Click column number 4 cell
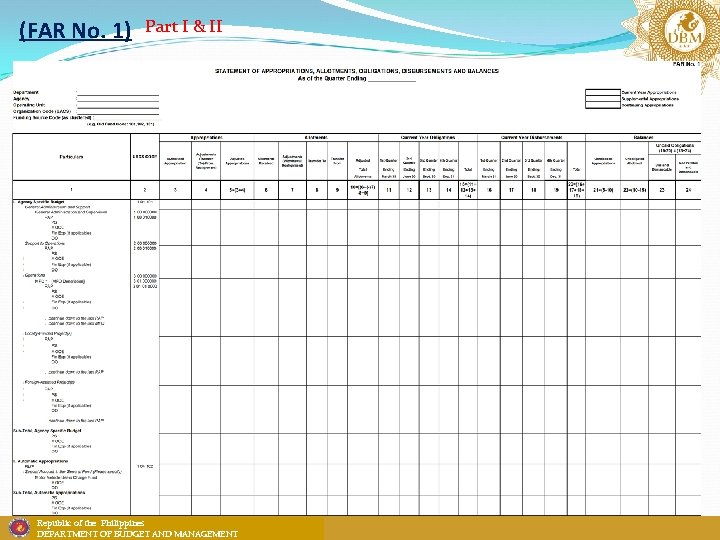The width and height of the screenshot is (720, 540). [x=206, y=190]
